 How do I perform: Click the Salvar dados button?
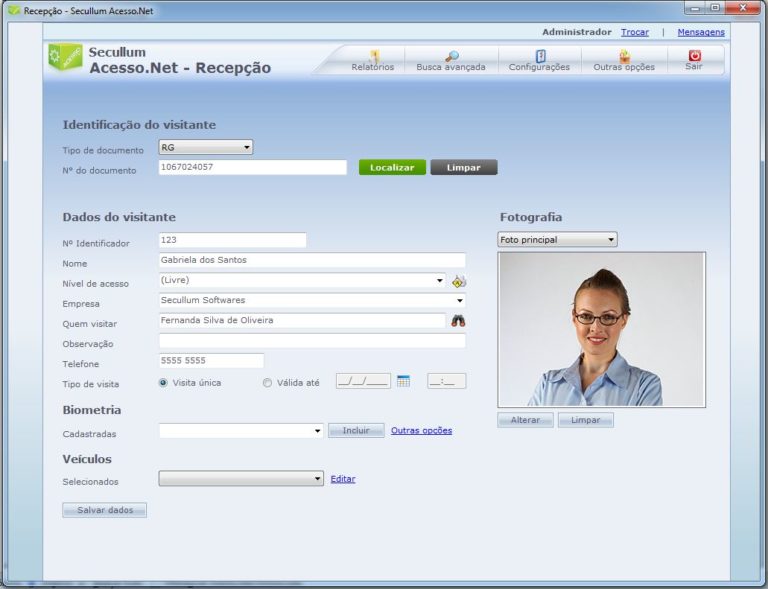pyautogui.click(x=105, y=510)
